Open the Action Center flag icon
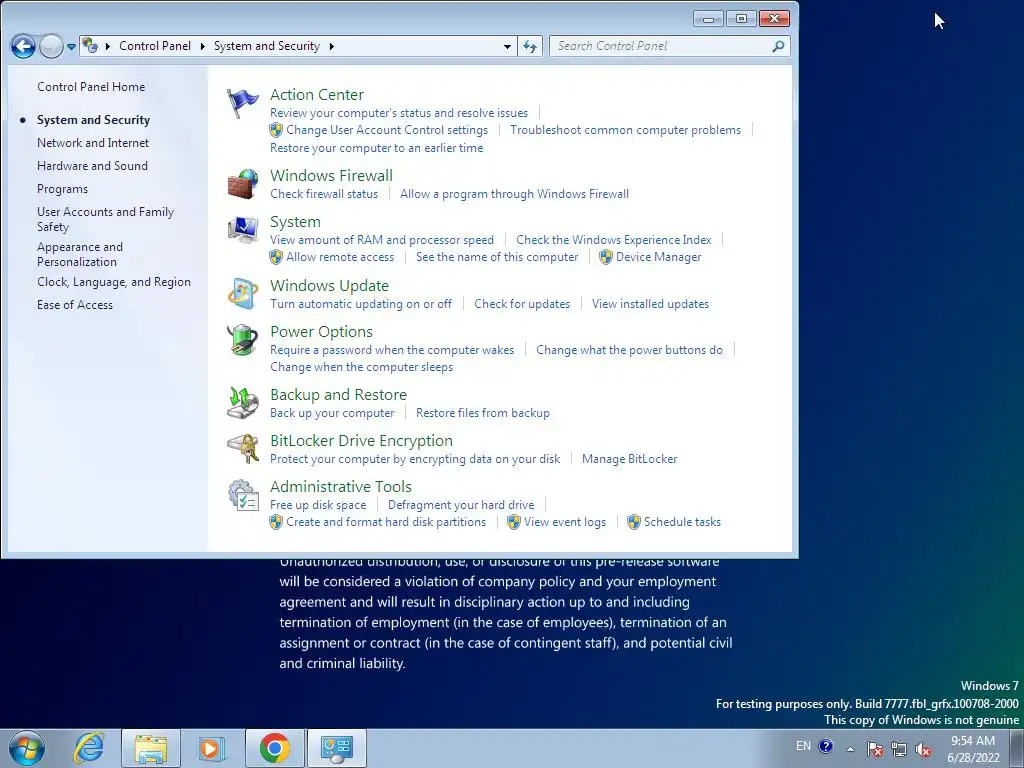Viewport: 1024px width, 768px height. coord(242,104)
